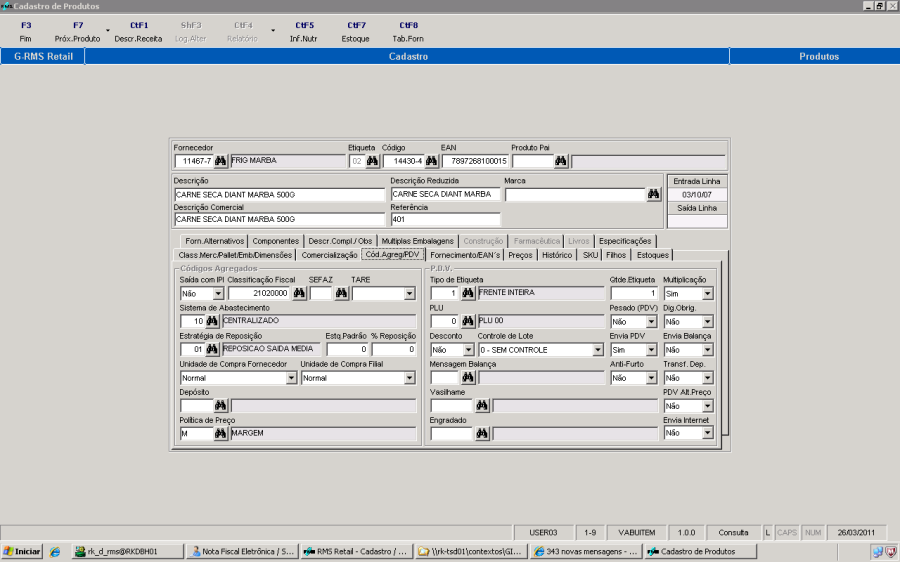The height and width of the screenshot is (562, 900).
Task: Open the Estoques tab
Action: click(x=653, y=255)
